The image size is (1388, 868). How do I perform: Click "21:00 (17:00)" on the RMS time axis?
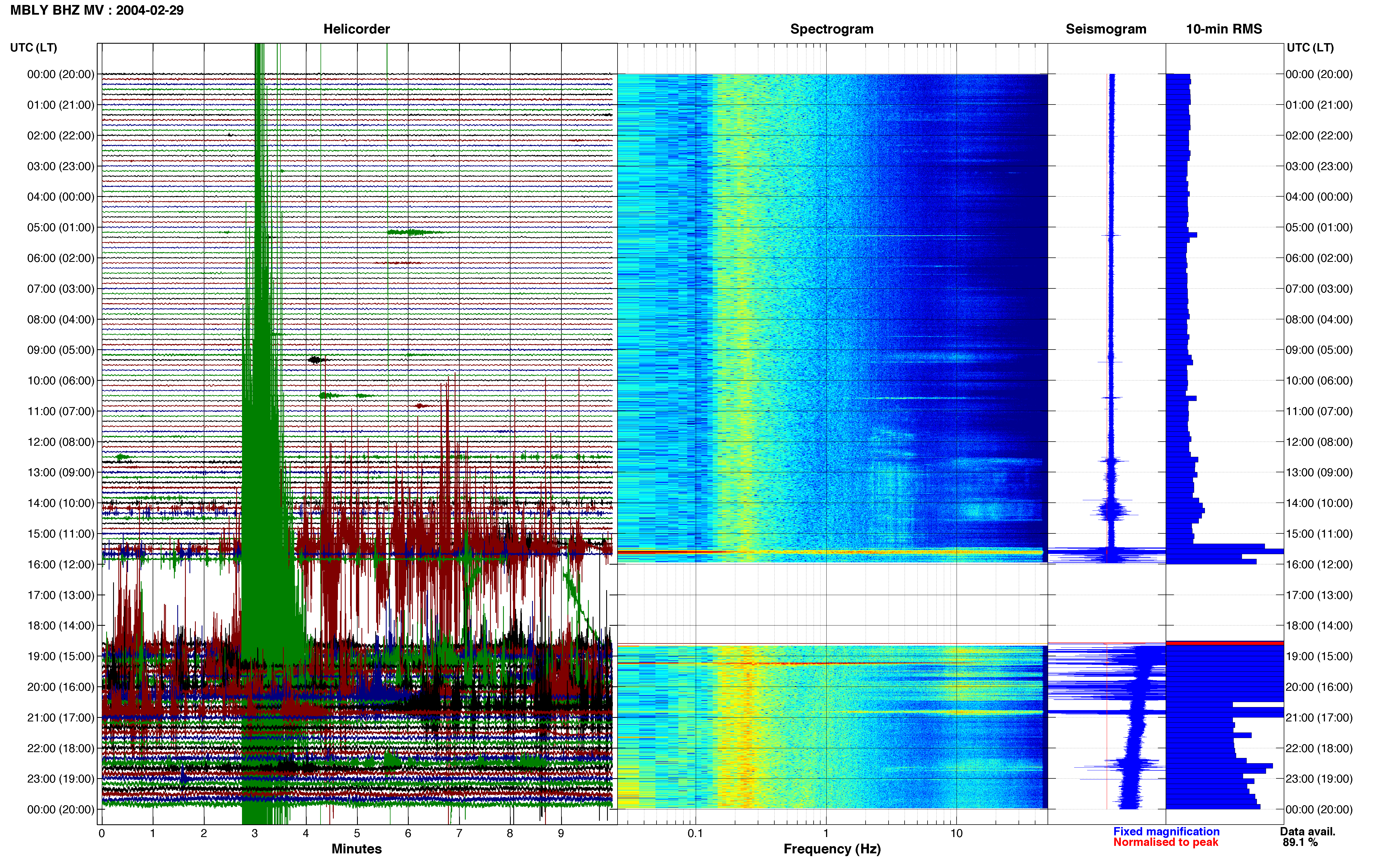click(x=1319, y=718)
